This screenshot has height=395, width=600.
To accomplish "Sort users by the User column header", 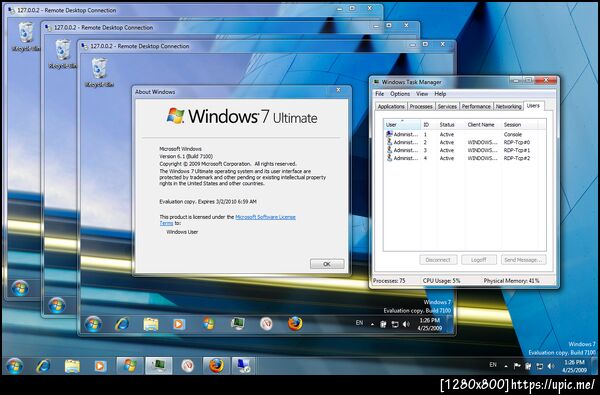I will pyautogui.click(x=402, y=125).
